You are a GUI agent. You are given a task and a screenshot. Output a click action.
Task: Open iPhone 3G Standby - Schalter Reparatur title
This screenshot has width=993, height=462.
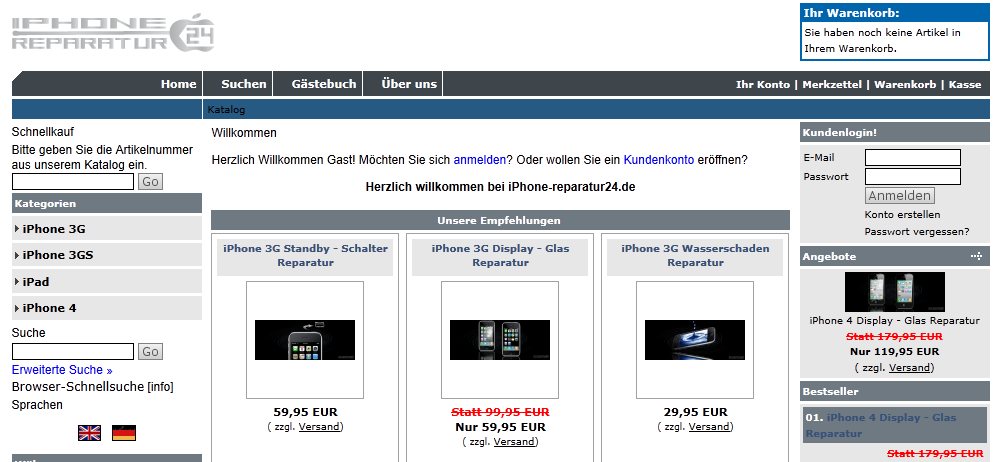coord(305,256)
